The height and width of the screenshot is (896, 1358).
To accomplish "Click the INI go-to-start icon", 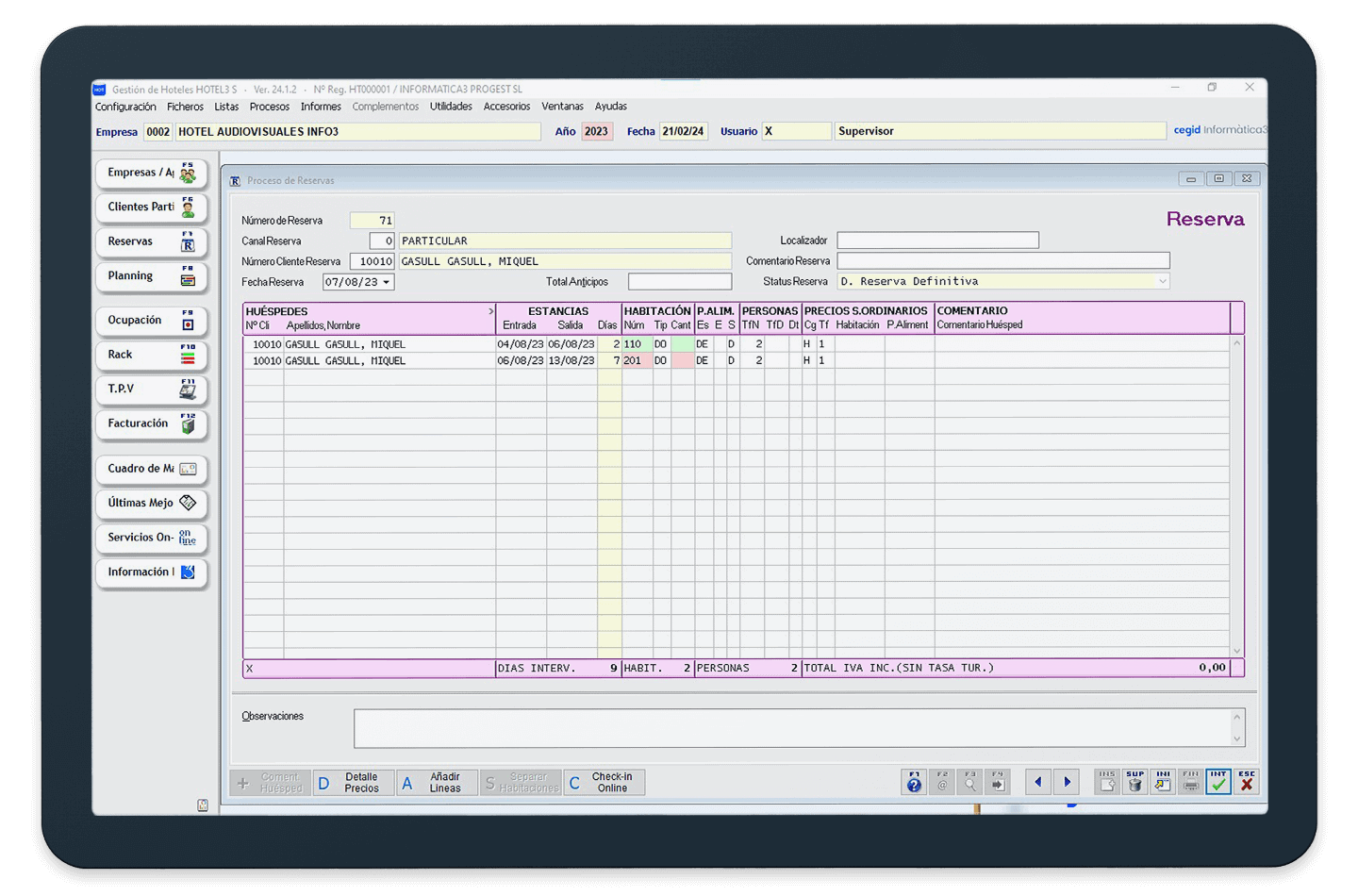I will point(1163,782).
